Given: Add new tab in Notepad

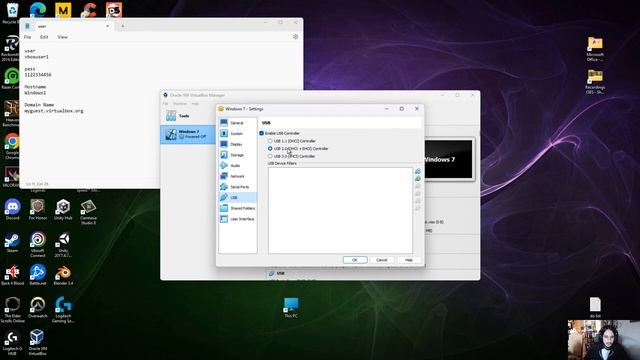Looking at the screenshot, I should tap(122, 26).
